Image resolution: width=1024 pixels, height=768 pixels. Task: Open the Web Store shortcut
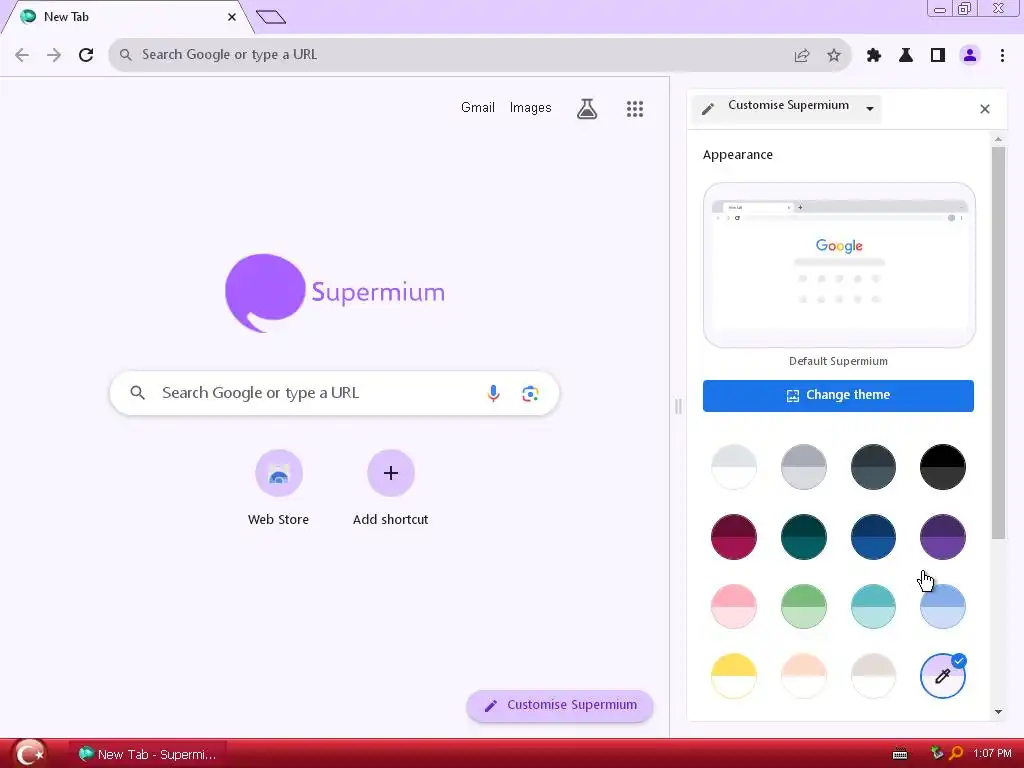click(279, 473)
